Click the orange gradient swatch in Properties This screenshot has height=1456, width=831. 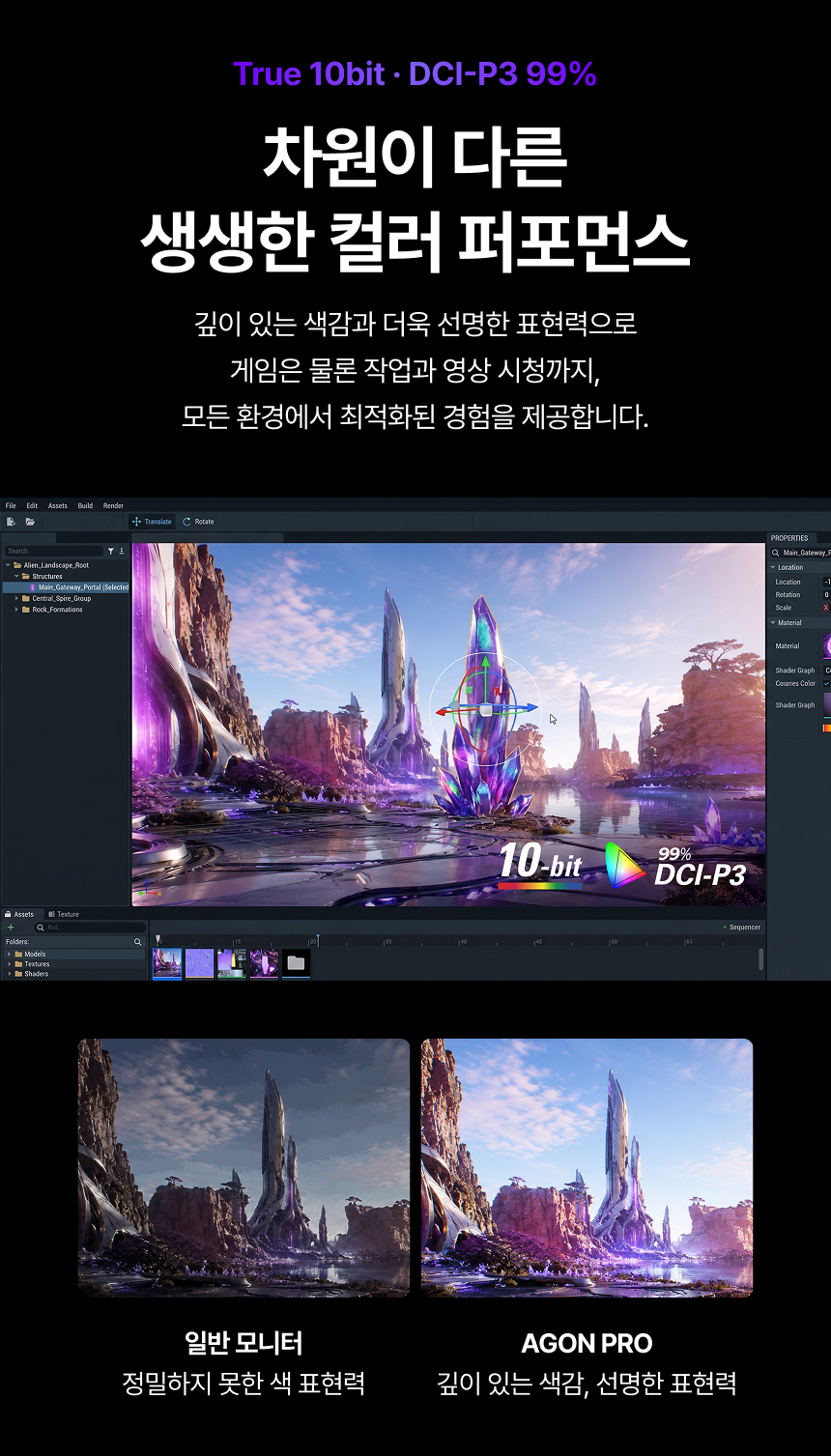826,728
